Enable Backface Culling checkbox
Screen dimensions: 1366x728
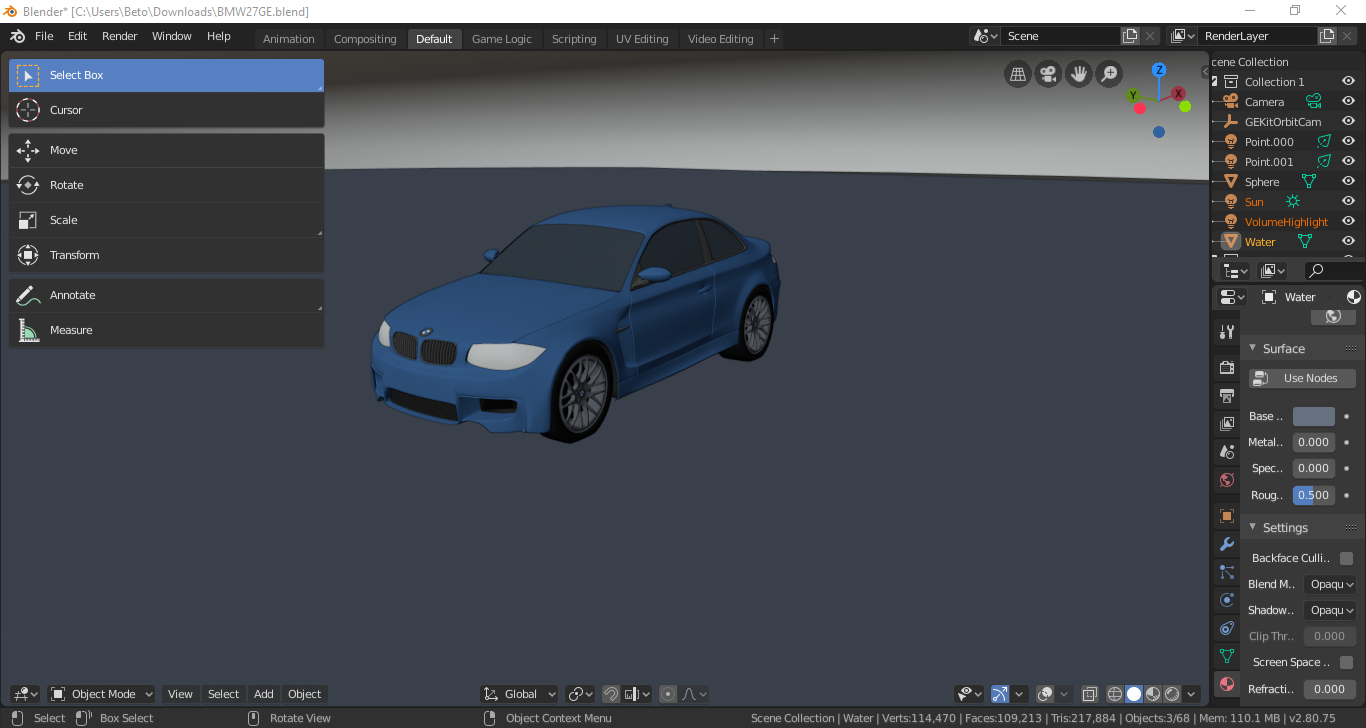1346,558
